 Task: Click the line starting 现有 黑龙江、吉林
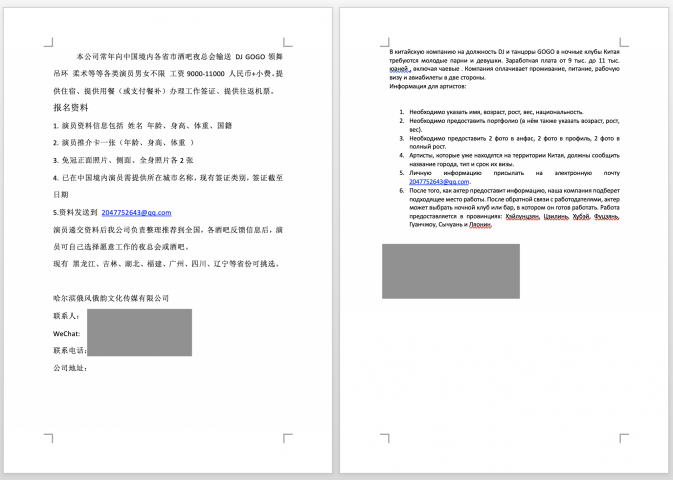(x=167, y=264)
